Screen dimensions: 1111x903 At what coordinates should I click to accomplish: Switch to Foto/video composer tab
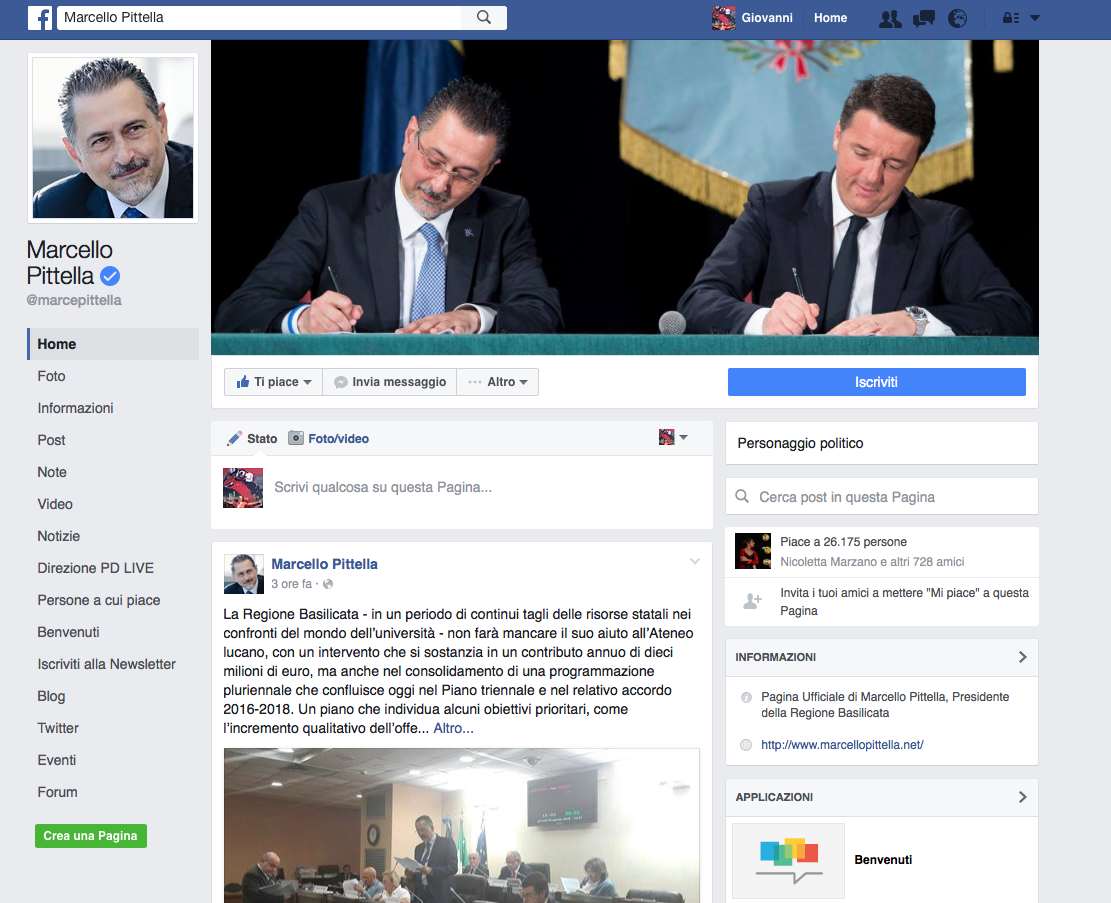coord(329,439)
